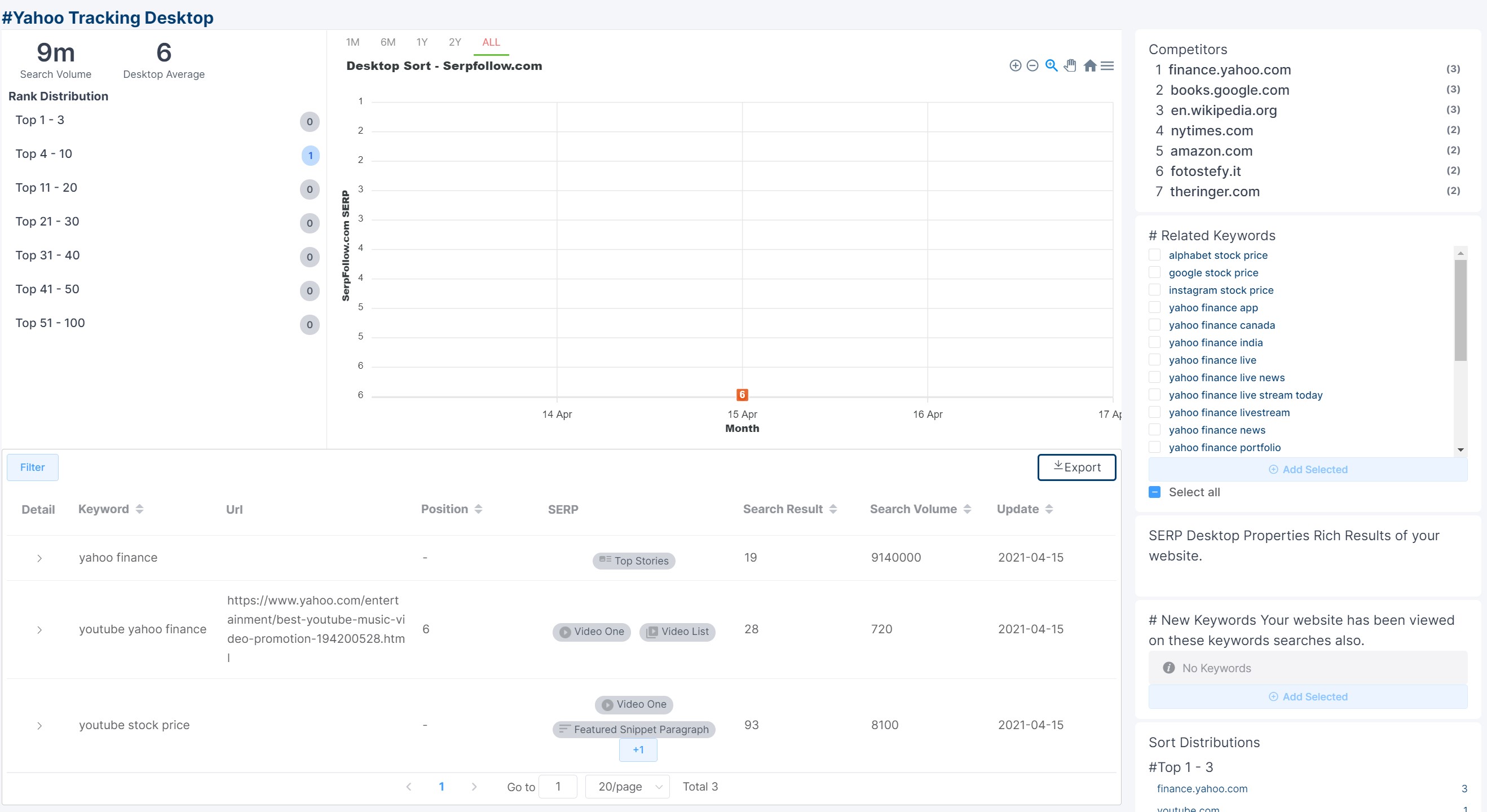Open the 20/page size dropdown
This screenshot has width=1487, height=812.
(x=628, y=787)
